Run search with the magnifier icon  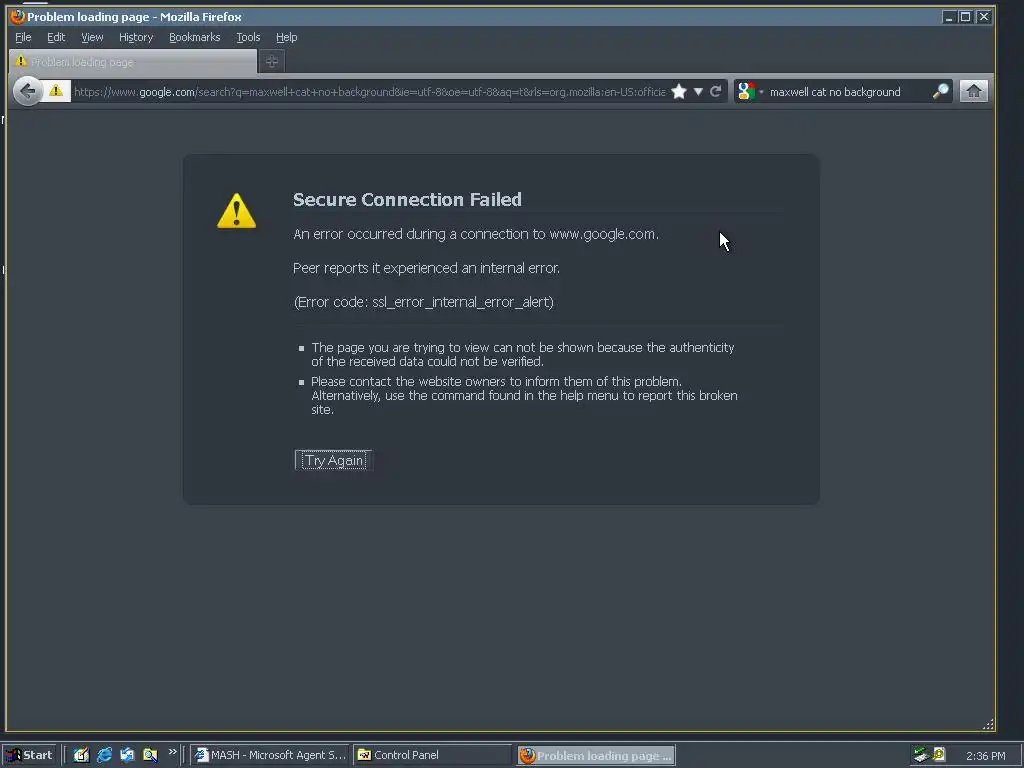[x=940, y=91]
